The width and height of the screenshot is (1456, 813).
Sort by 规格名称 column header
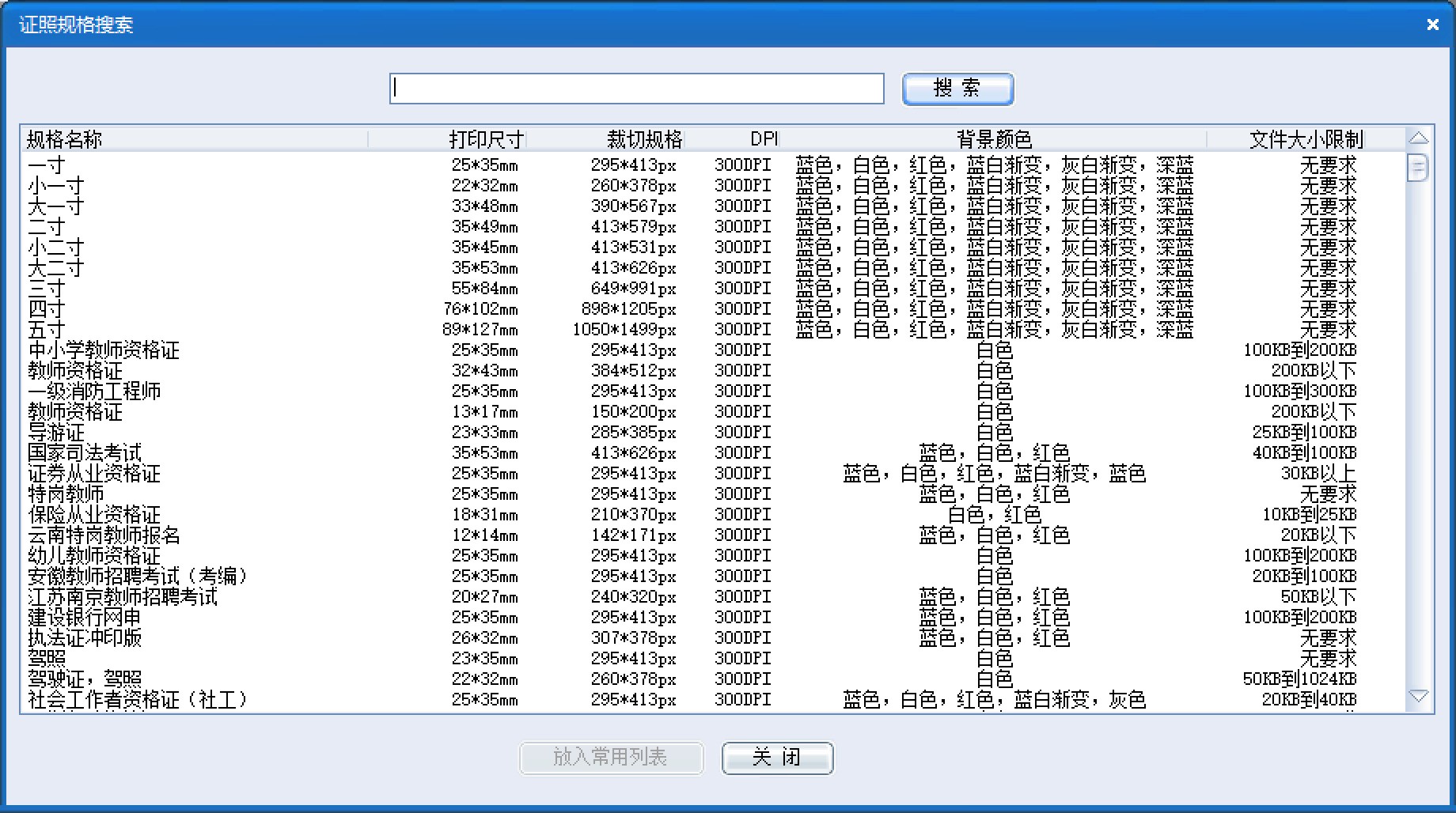tap(65, 140)
